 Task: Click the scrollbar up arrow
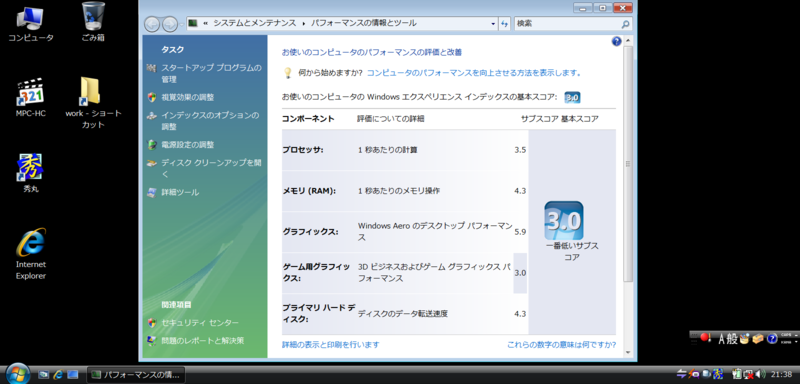[628, 41]
